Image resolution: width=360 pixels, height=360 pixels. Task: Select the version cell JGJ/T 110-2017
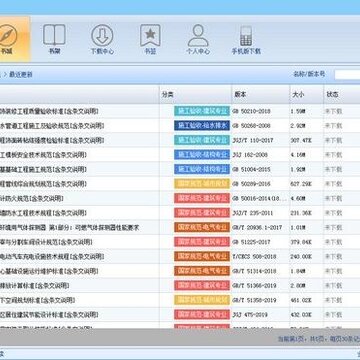[253, 140]
